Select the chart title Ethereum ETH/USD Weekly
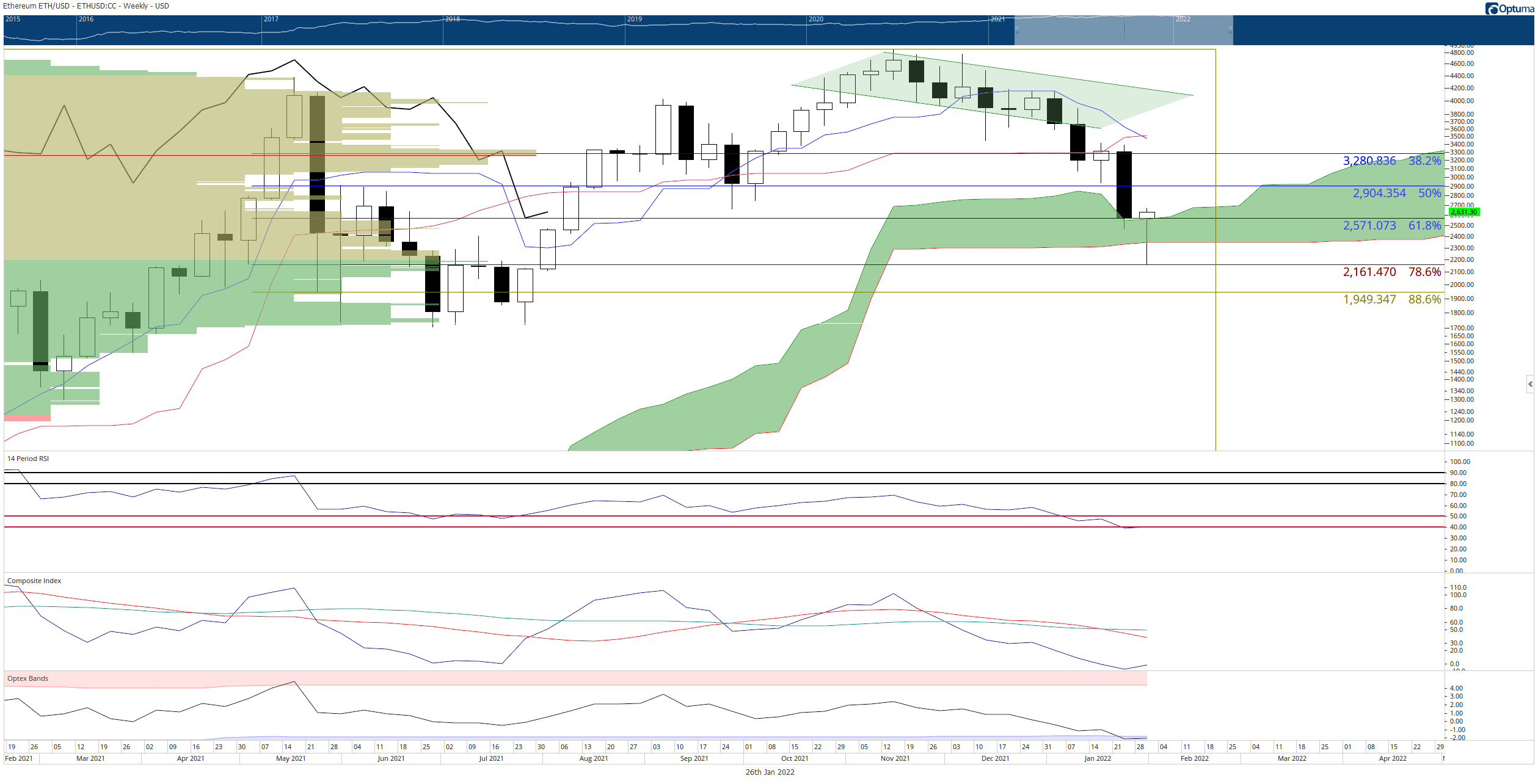The width and height of the screenshot is (1538, 784). coord(86,6)
